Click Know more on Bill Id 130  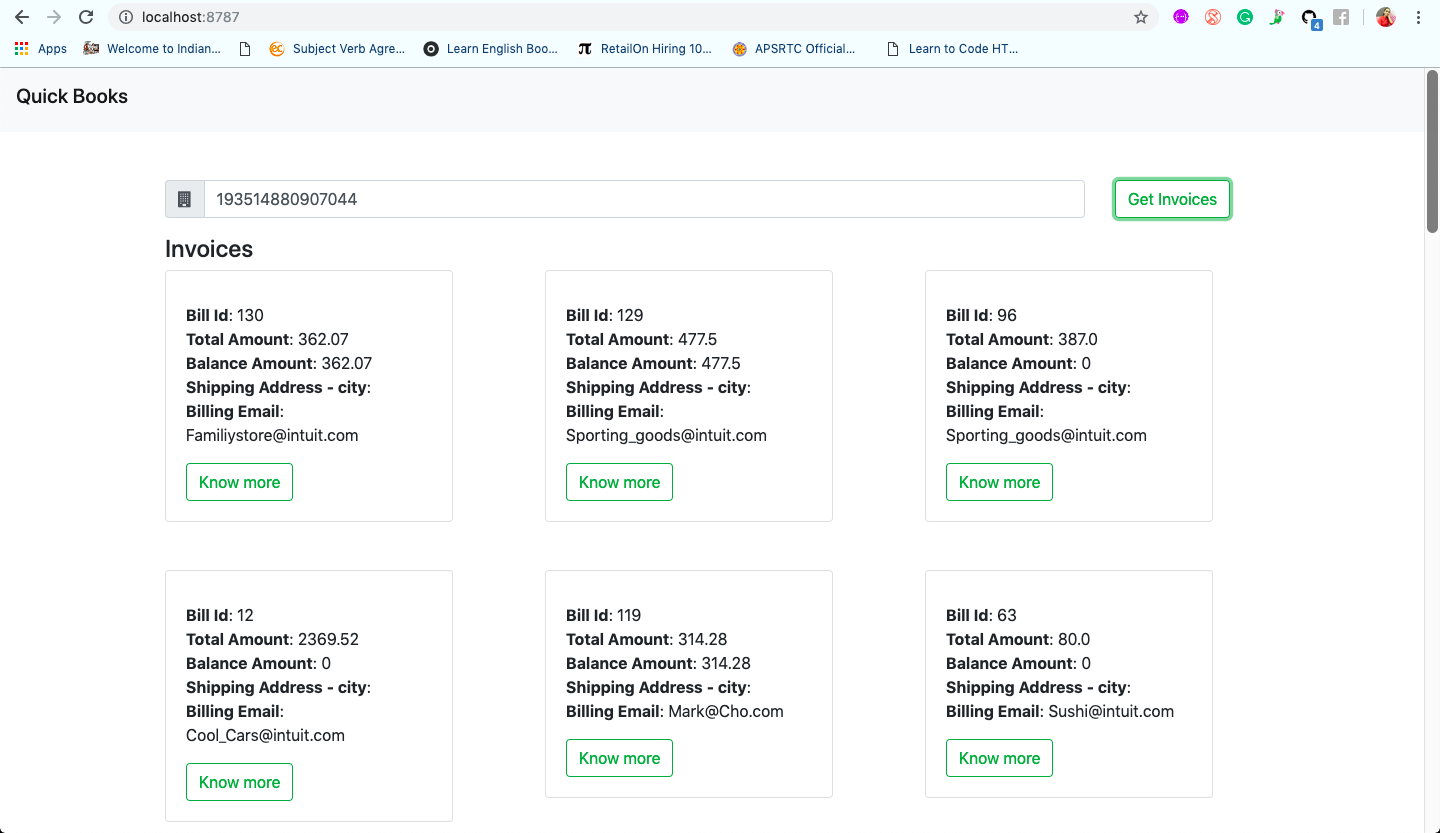point(239,482)
